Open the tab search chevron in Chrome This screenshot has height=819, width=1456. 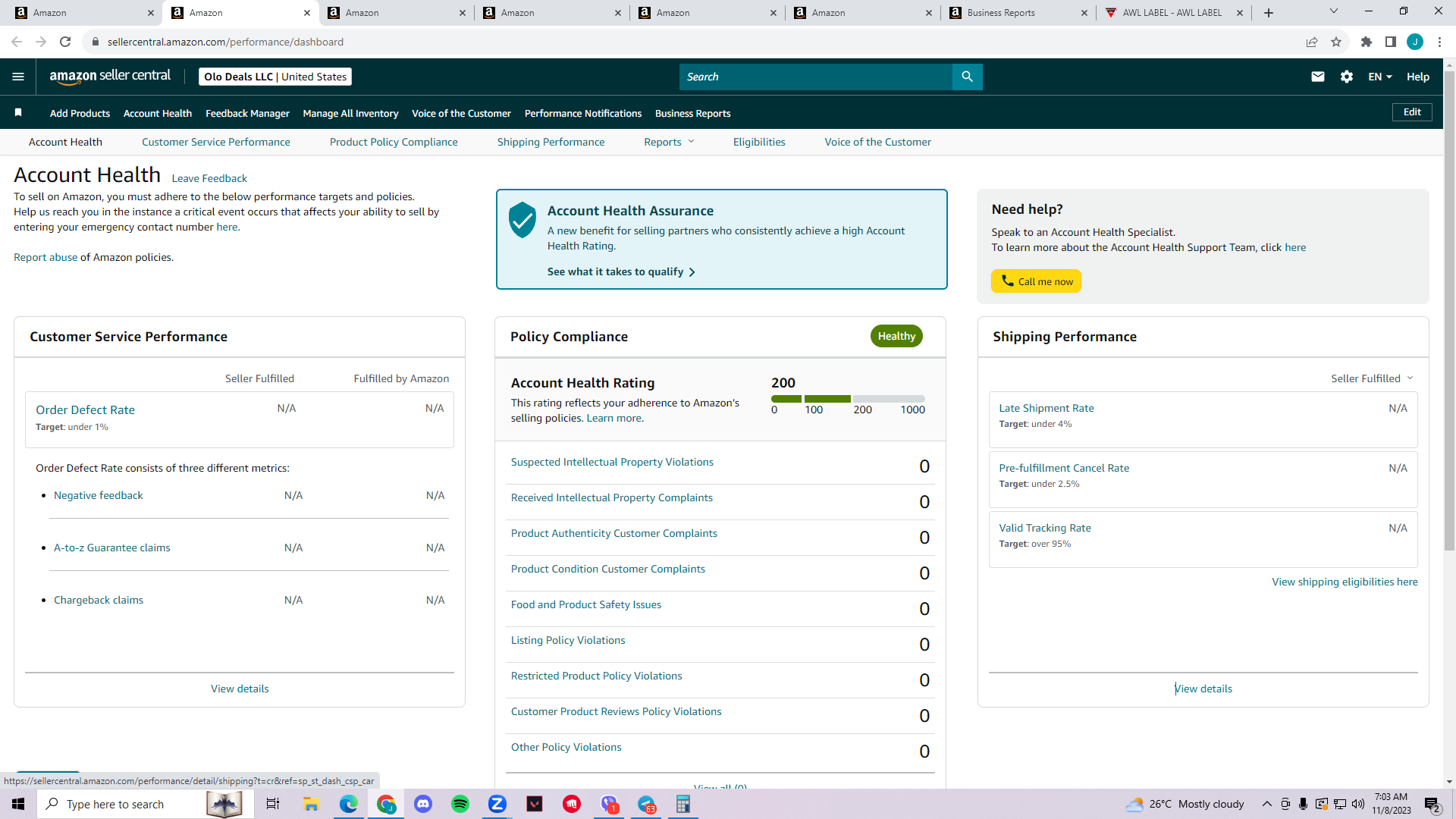pyautogui.click(x=1334, y=11)
